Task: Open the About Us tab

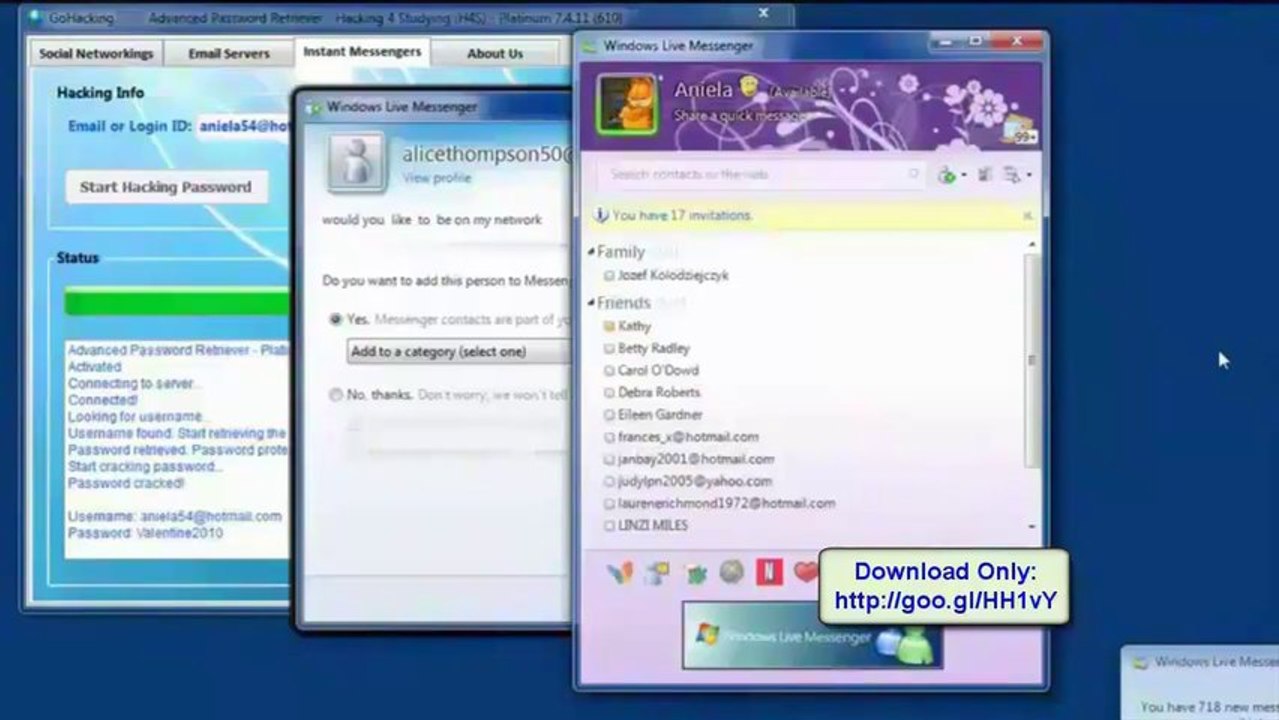Action: 495,54
